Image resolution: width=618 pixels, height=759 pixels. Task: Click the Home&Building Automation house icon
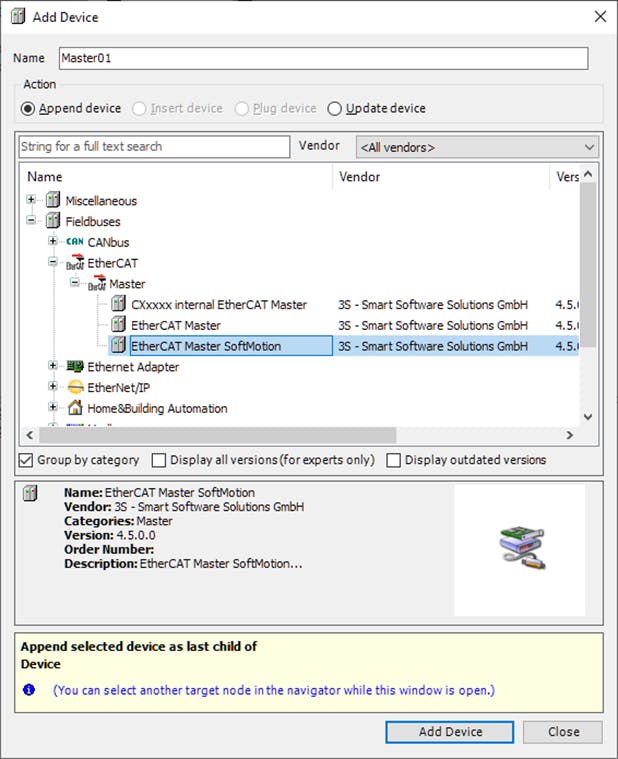click(x=75, y=408)
